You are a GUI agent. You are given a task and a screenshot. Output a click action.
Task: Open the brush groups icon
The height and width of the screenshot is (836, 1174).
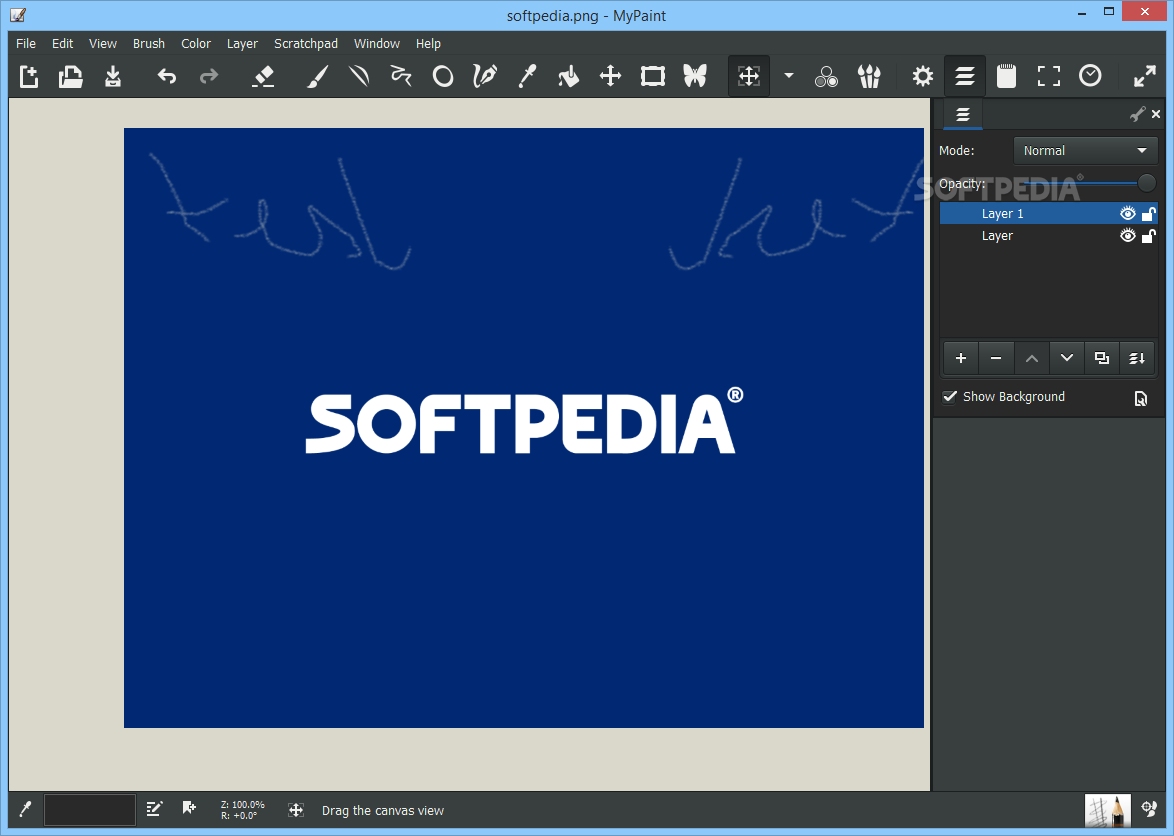tap(869, 76)
